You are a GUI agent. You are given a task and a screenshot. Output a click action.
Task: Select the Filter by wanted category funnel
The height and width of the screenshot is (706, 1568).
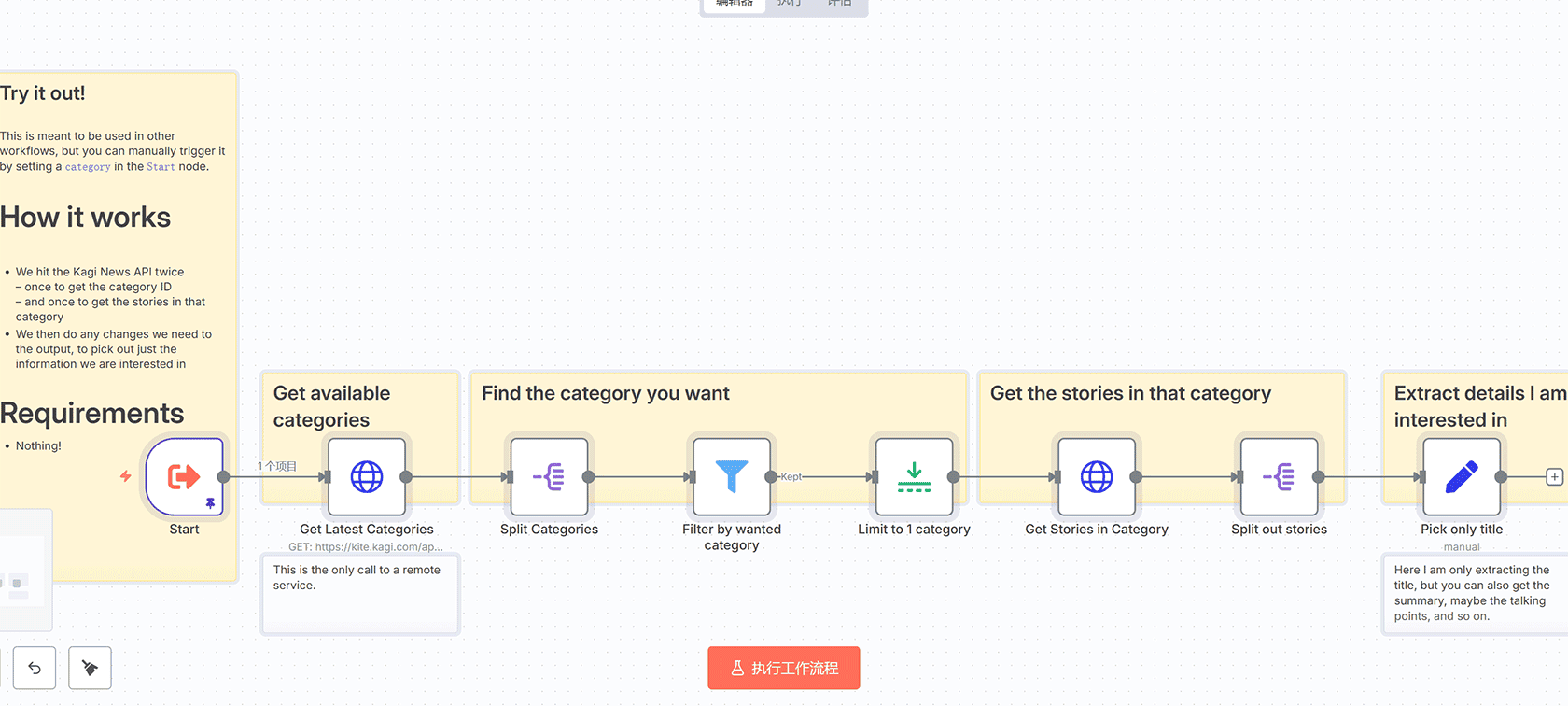[731, 476]
